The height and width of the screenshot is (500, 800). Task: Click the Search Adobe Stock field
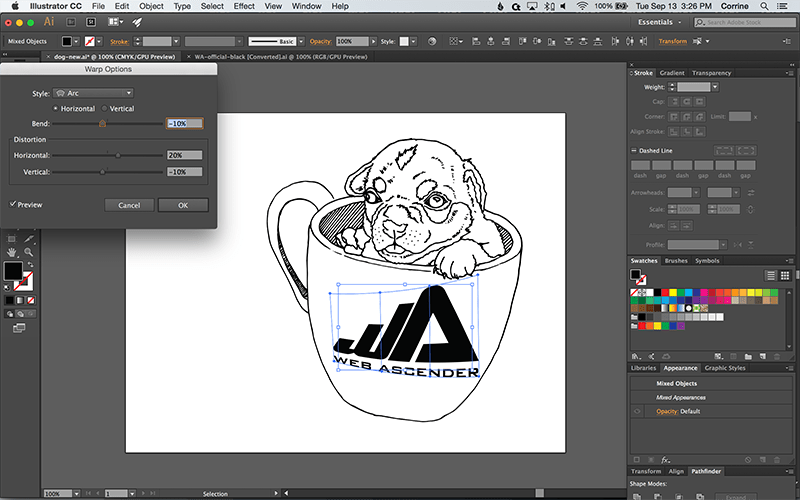(x=744, y=22)
